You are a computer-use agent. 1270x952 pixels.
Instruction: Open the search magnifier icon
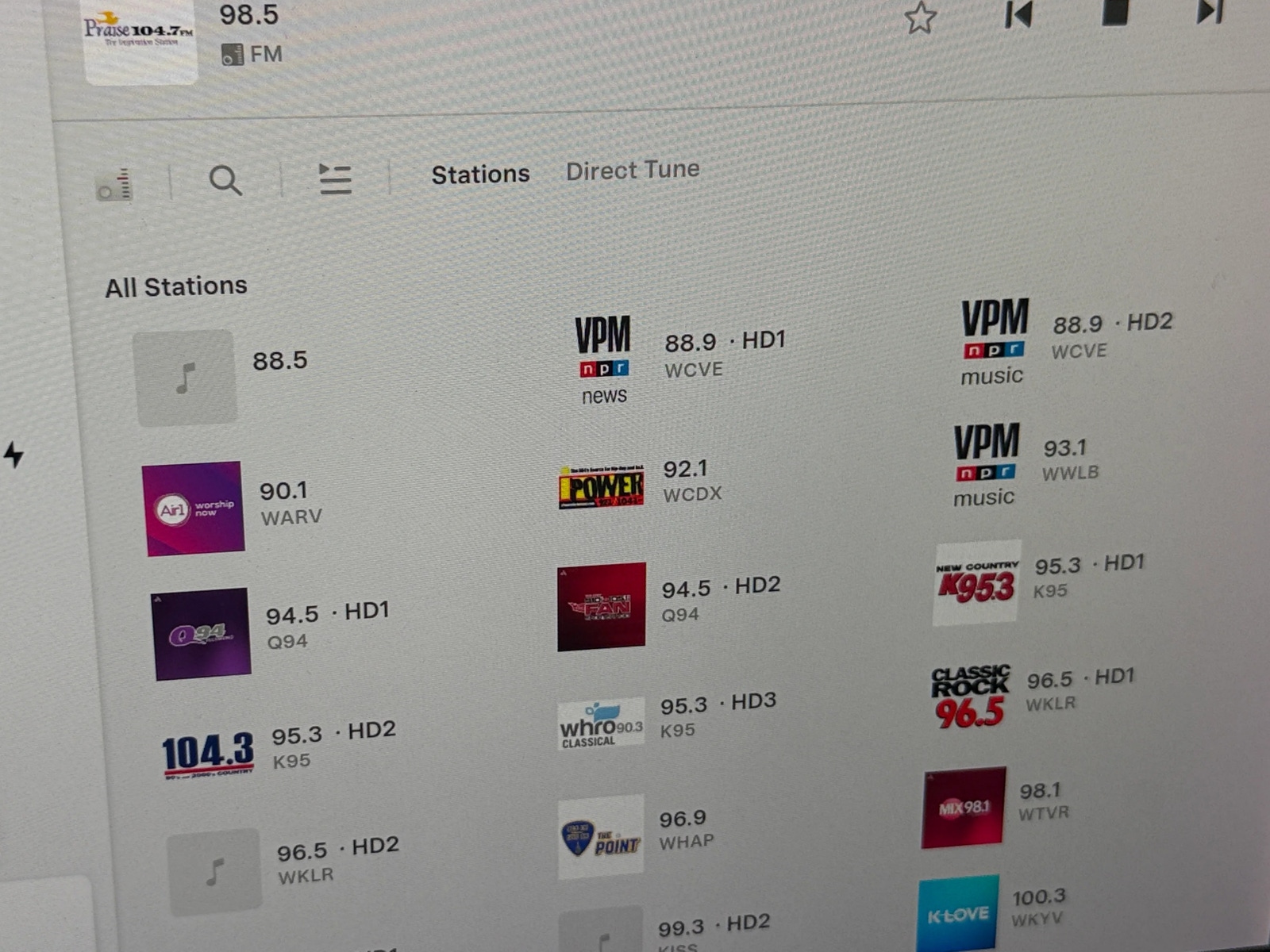225,181
